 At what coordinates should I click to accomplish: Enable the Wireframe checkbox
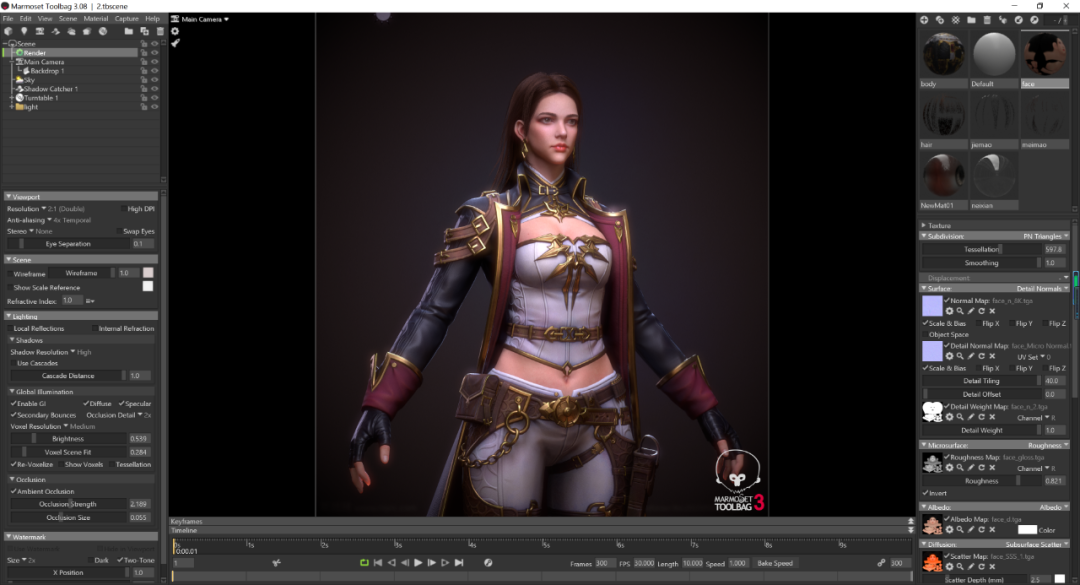[10, 274]
